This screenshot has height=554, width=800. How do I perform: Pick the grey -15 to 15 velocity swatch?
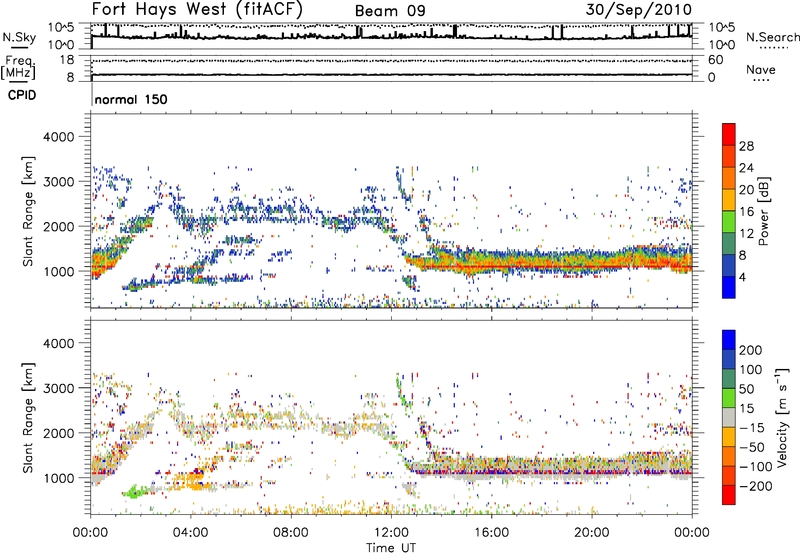(729, 417)
